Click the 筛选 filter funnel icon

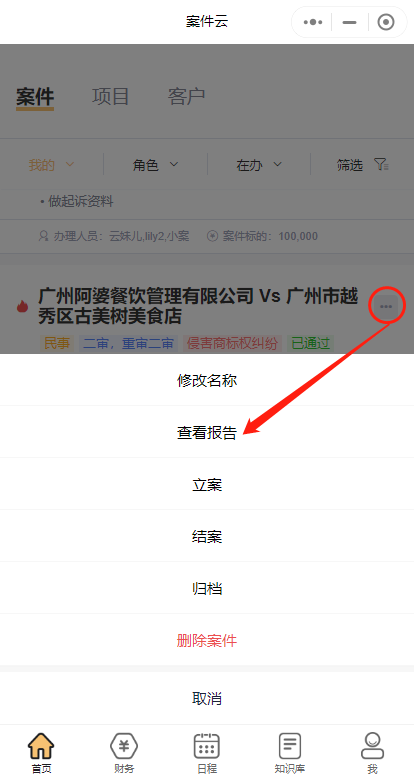[x=382, y=165]
